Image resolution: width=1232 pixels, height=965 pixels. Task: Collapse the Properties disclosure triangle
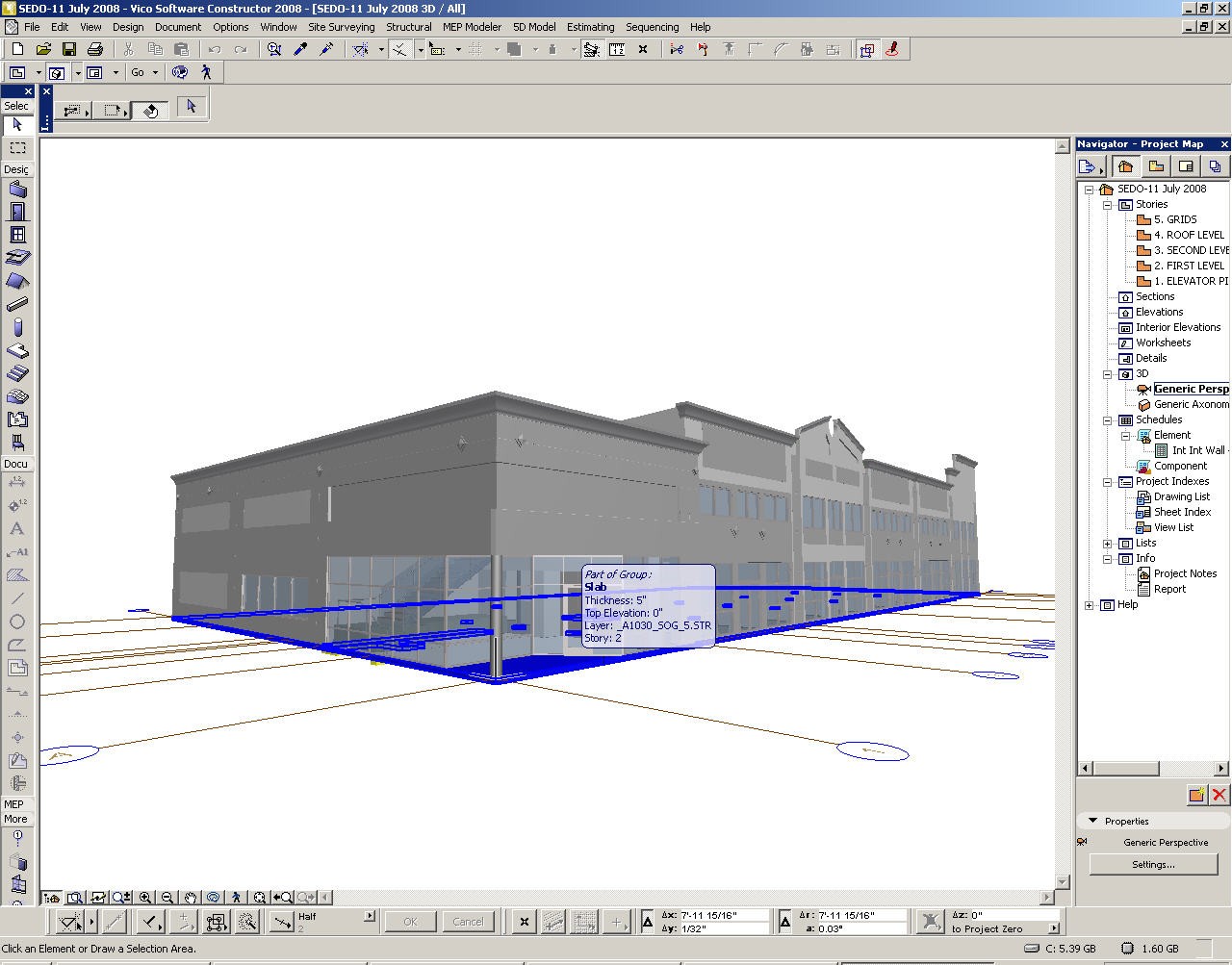(1092, 821)
